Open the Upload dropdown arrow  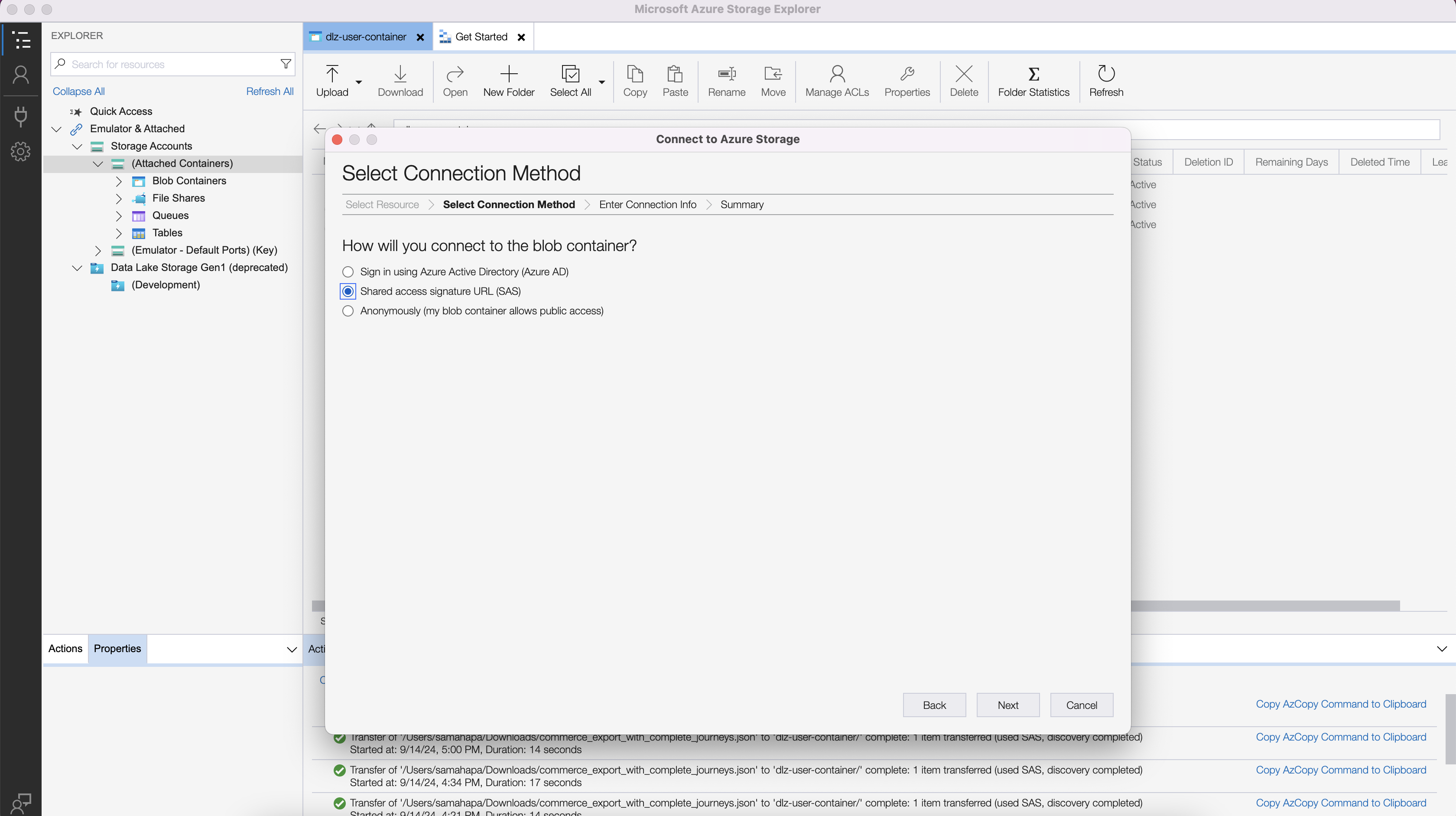(x=358, y=82)
